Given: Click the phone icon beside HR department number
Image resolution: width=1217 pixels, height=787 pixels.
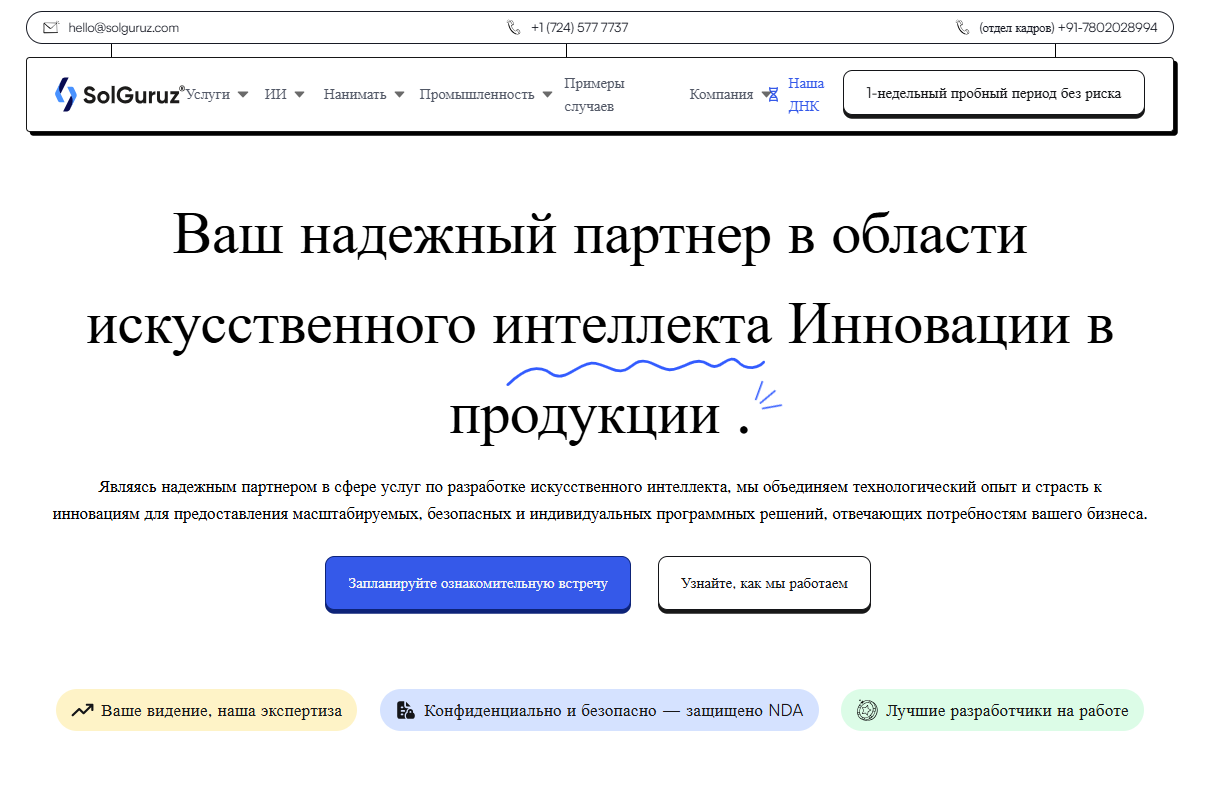Looking at the screenshot, I should click(963, 28).
